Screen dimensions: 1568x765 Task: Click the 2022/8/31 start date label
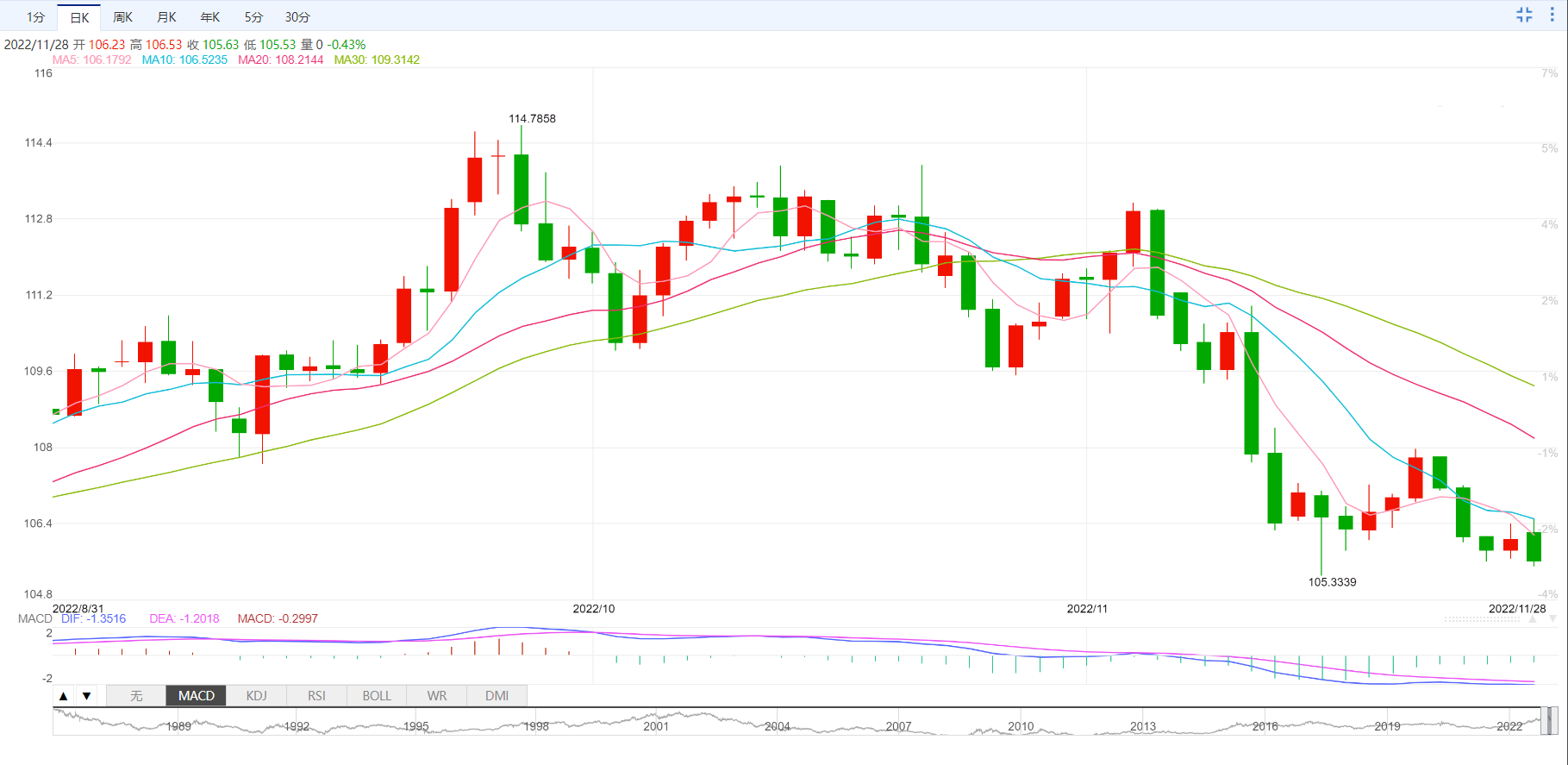pos(78,608)
